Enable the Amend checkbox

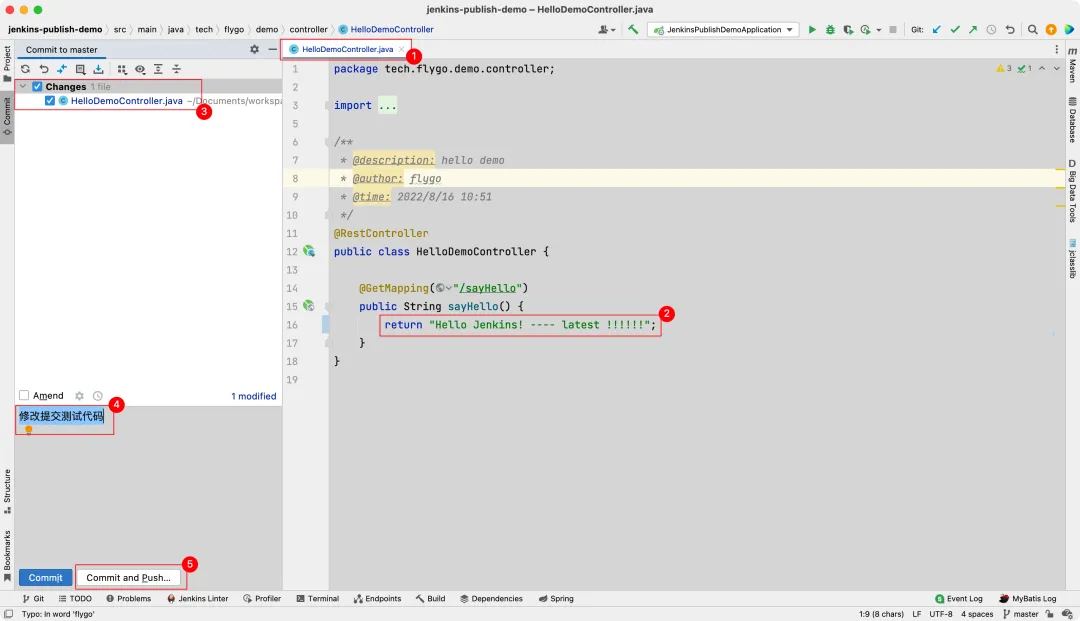tap(24, 395)
